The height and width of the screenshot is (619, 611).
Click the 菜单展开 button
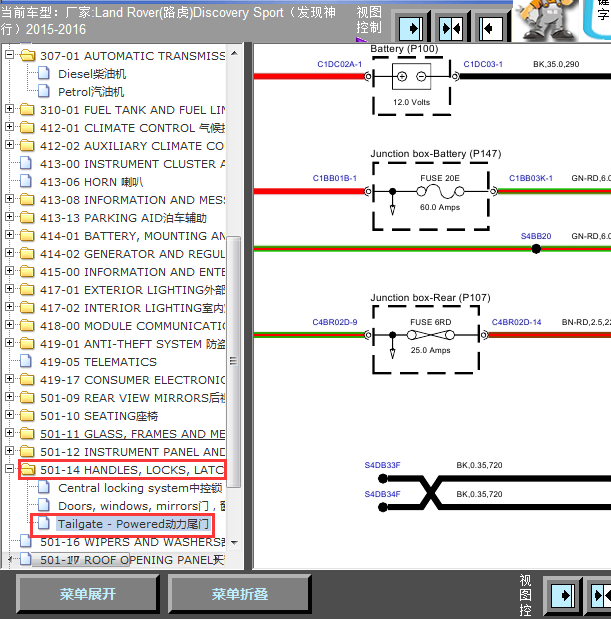[x=88, y=594]
